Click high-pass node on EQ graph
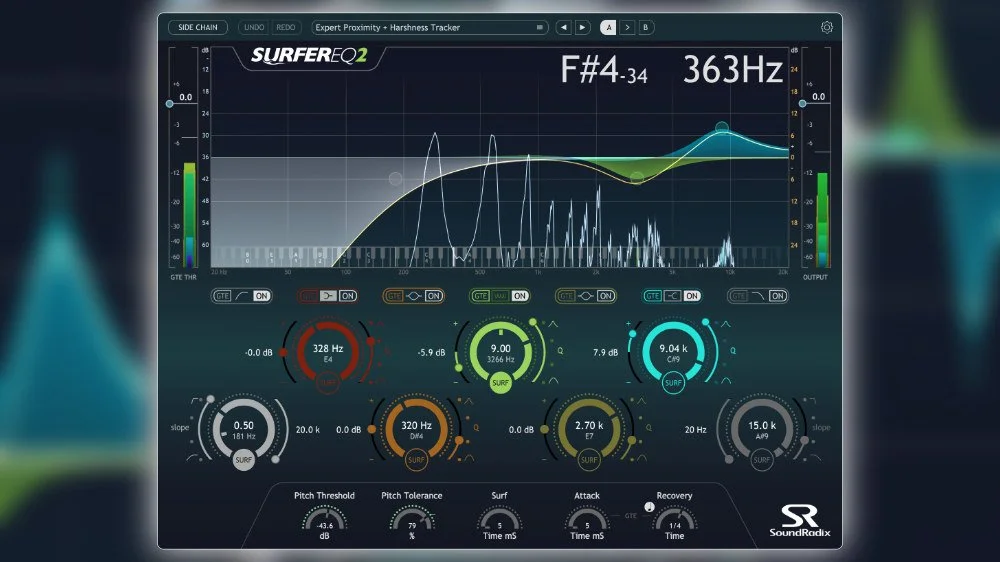 [395, 179]
